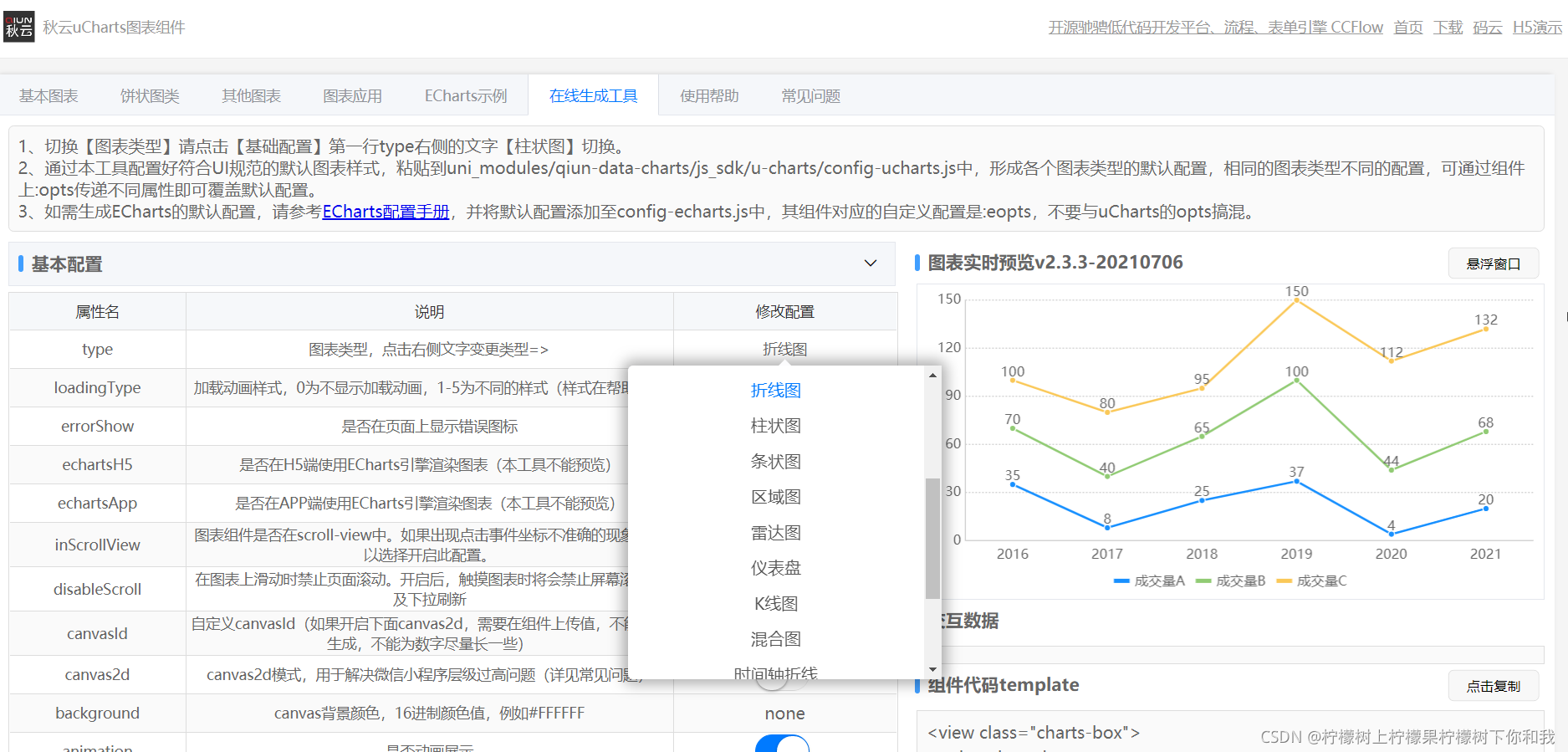This screenshot has width=1568, height=752.
Task: Click the 说明 column header
Action: coord(429,312)
